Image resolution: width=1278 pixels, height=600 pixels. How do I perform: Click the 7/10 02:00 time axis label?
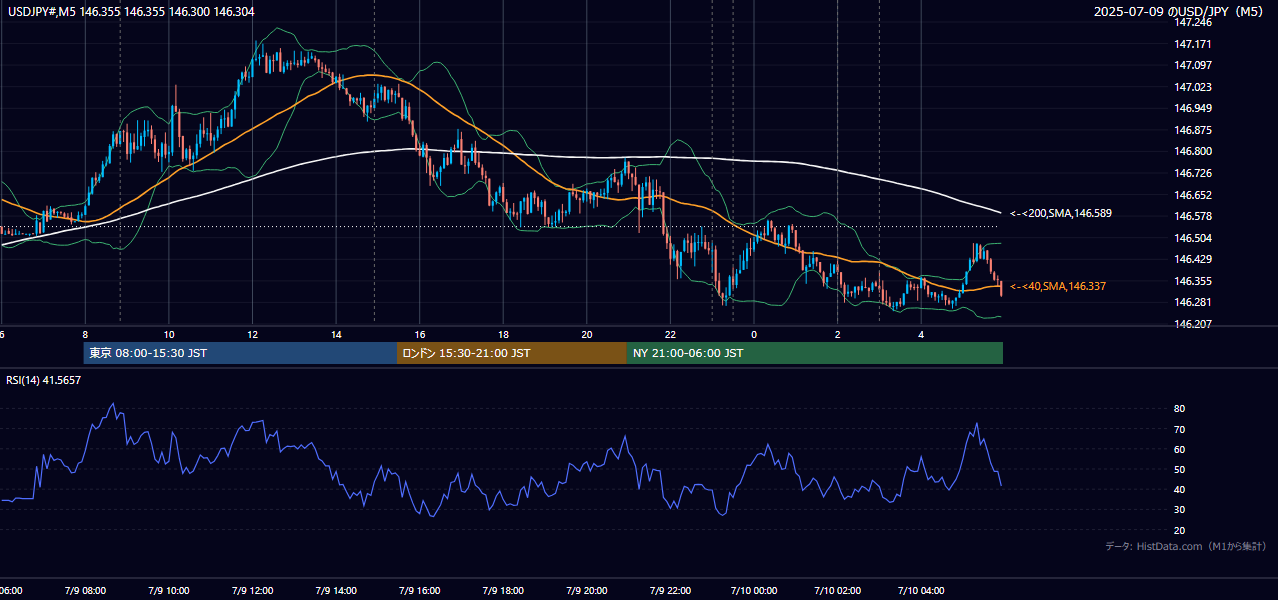838,590
